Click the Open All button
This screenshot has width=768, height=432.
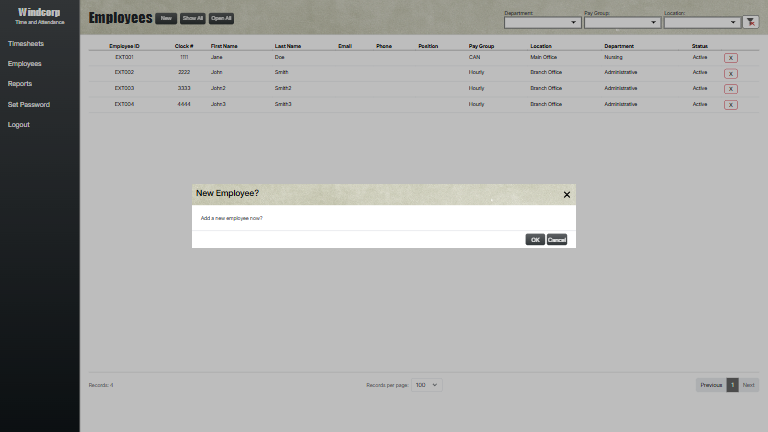coord(221,18)
